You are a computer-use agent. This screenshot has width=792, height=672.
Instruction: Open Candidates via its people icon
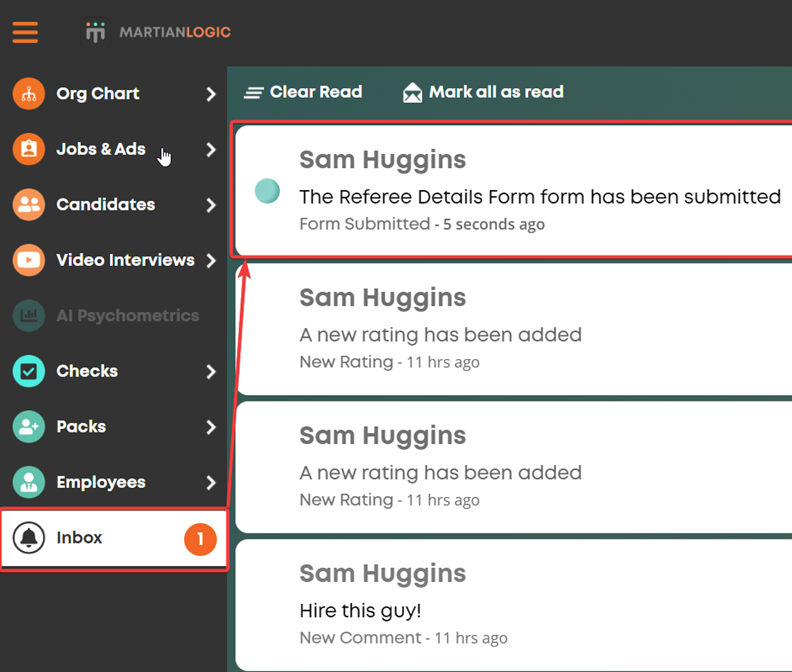point(29,205)
